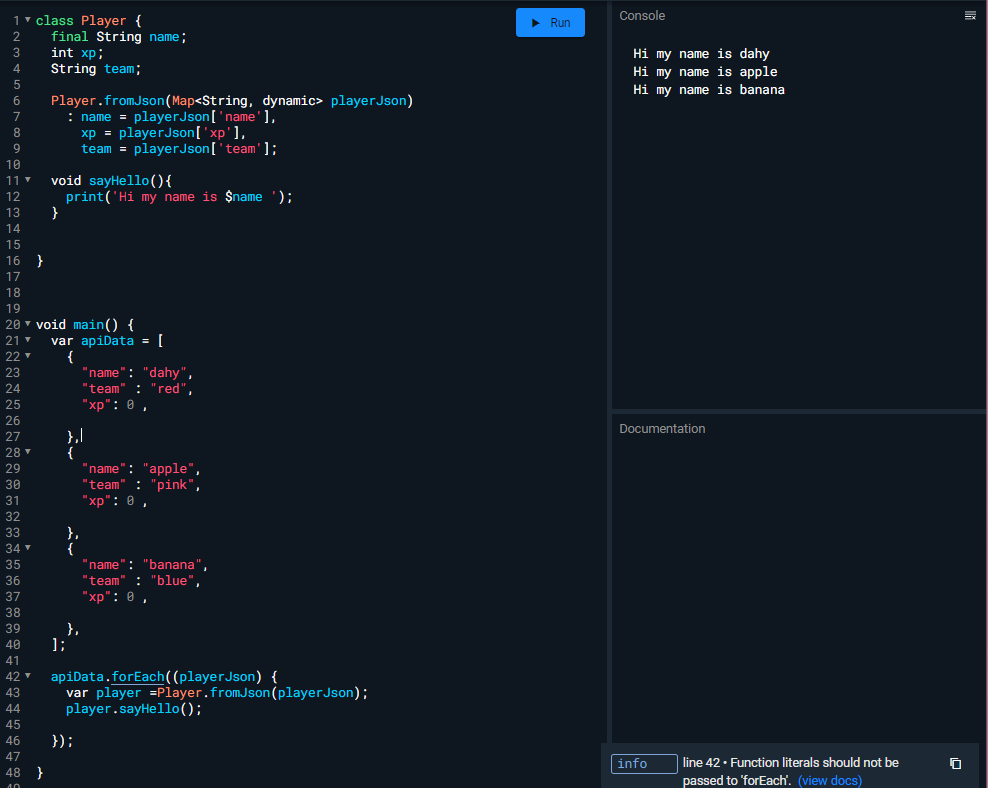Click console output 'Hi my name is apple'
Screen dimensions: 988x788
point(704,72)
